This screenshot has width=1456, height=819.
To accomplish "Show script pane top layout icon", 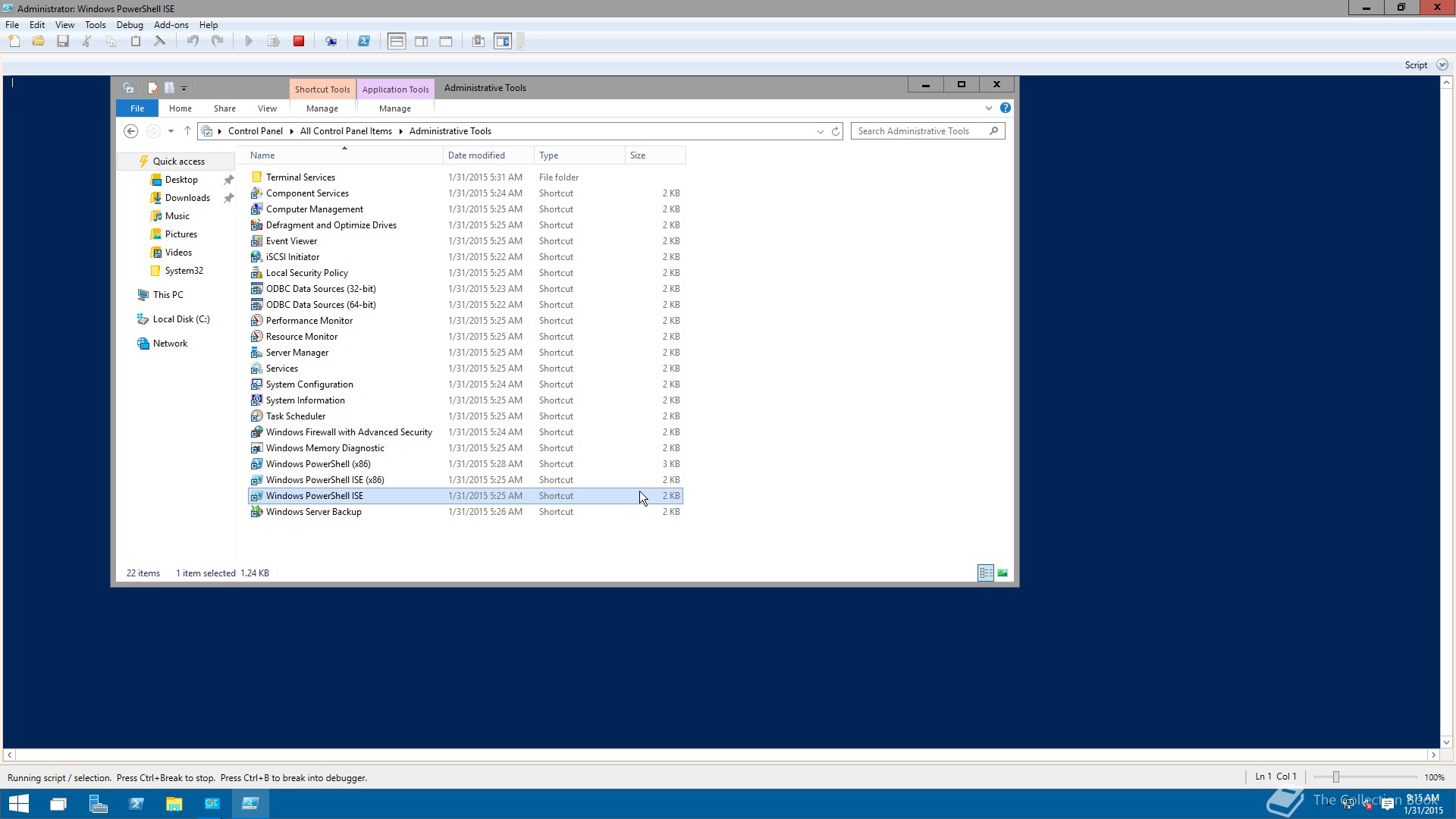I will (397, 41).
